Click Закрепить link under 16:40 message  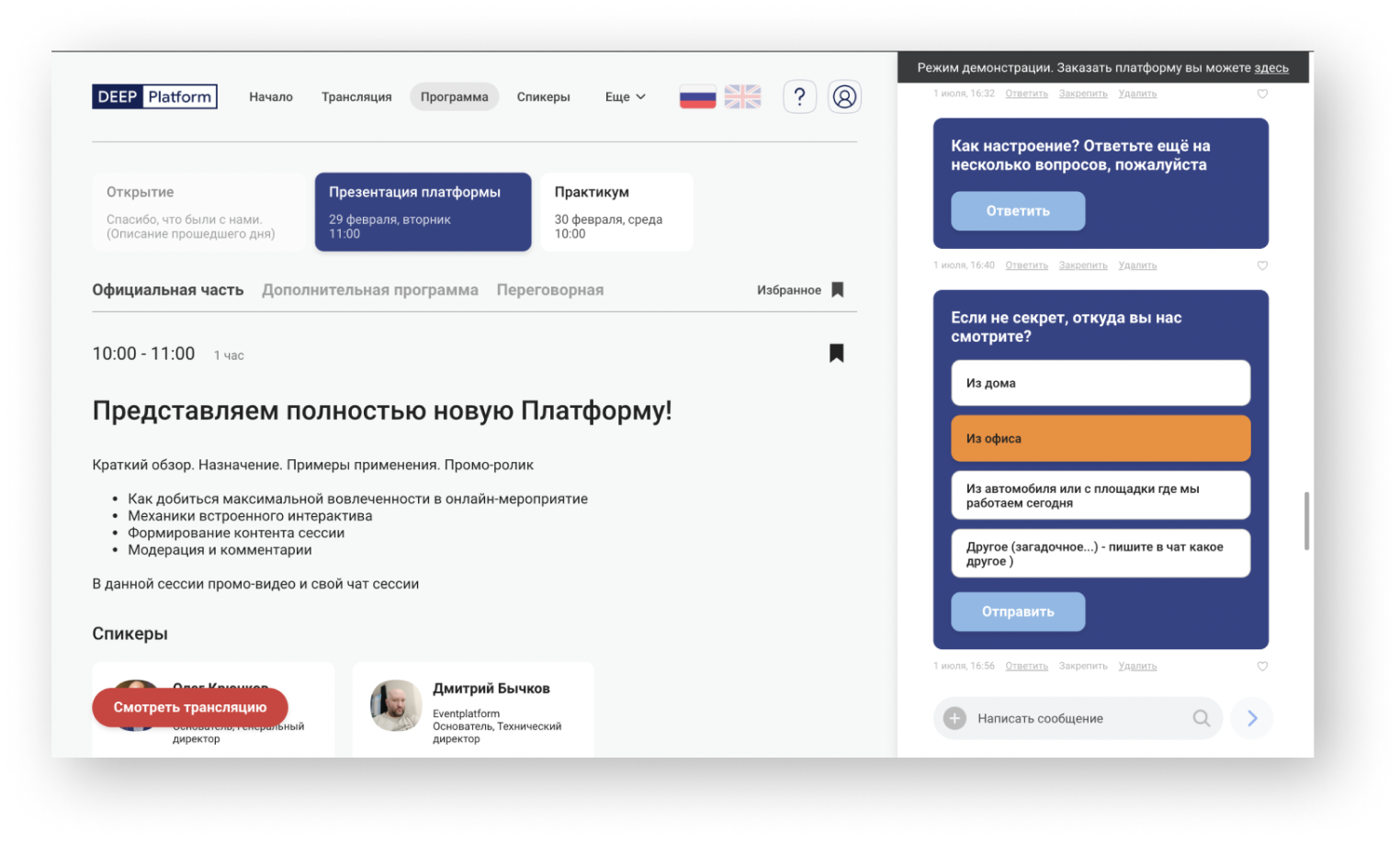pyautogui.click(x=1083, y=265)
